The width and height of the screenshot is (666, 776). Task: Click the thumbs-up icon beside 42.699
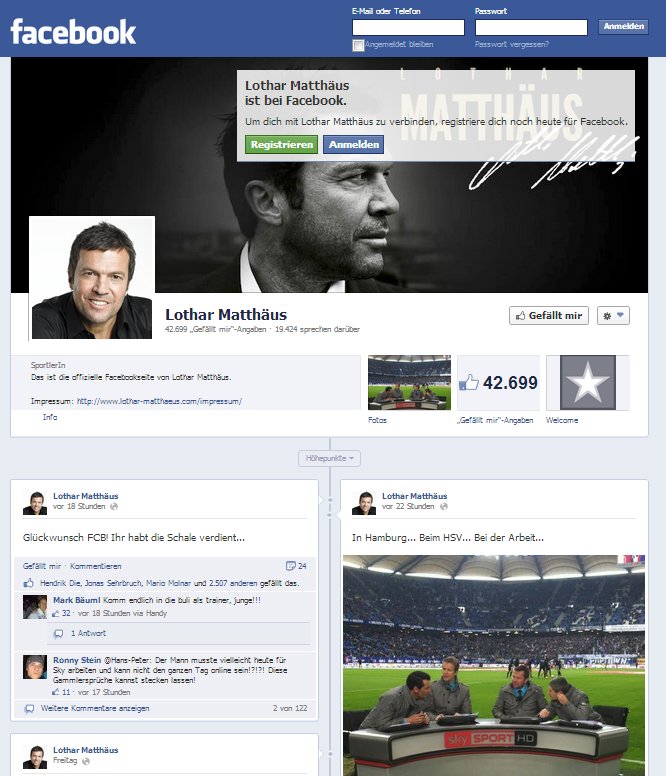469,383
